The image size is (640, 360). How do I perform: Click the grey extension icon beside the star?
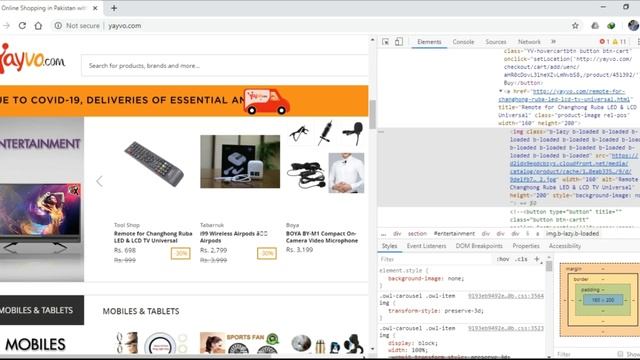tap(595, 25)
